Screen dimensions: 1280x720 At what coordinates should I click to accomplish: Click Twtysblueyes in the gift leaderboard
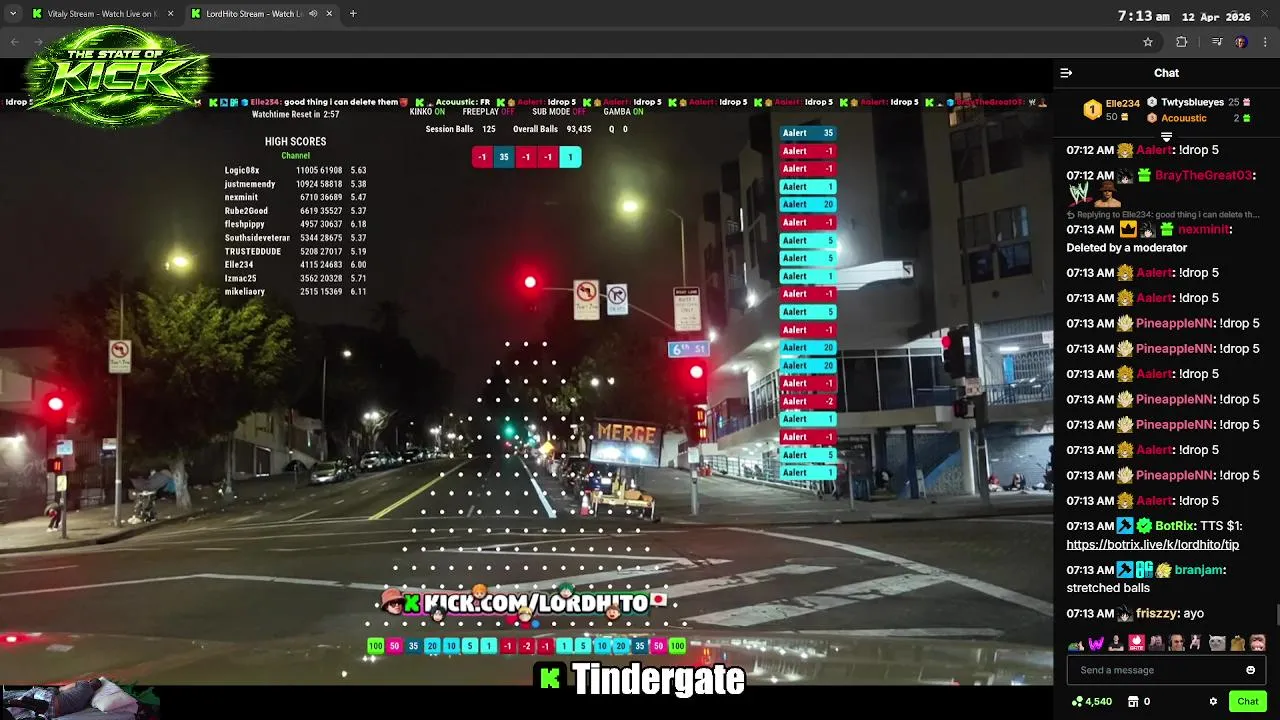tap(1192, 102)
